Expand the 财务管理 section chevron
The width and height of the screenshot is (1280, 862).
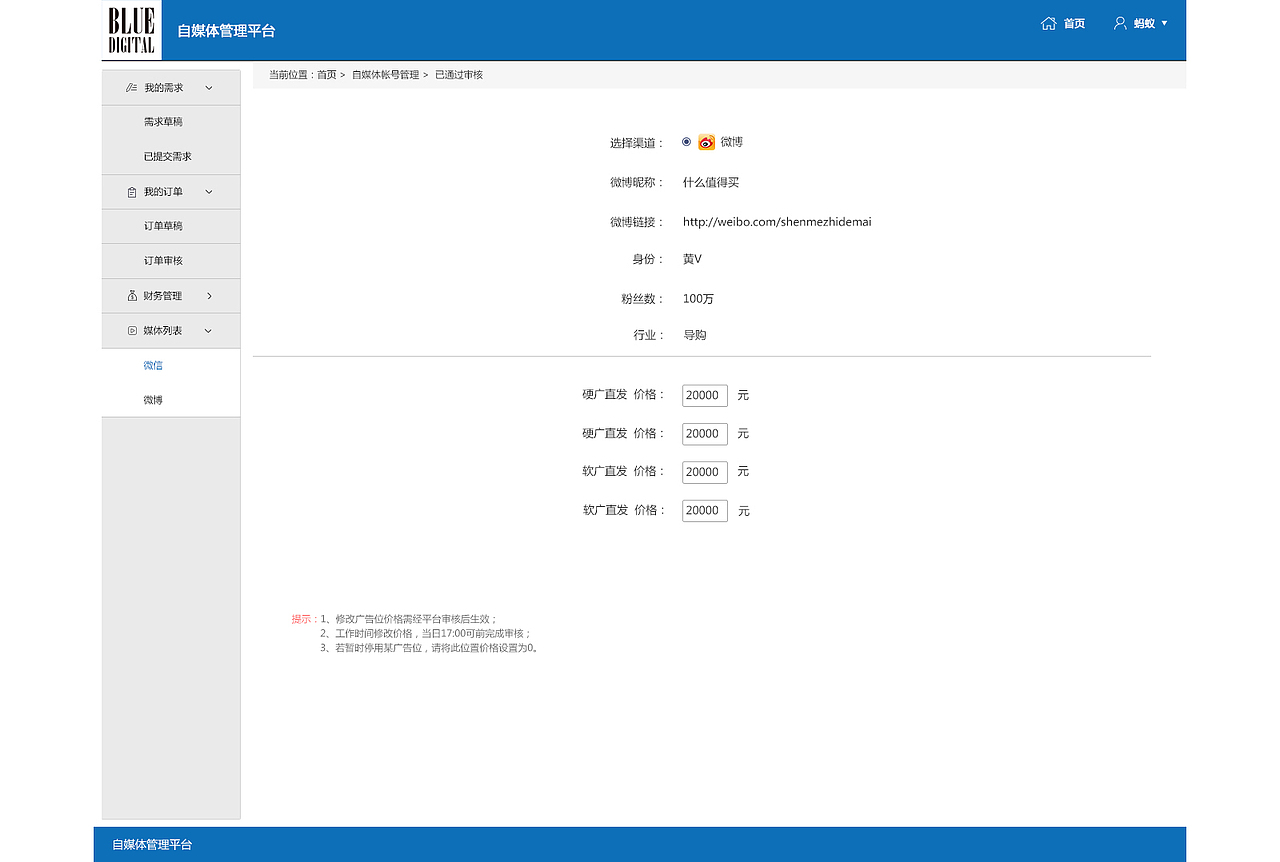pyautogui.click(x=209, y=296)
